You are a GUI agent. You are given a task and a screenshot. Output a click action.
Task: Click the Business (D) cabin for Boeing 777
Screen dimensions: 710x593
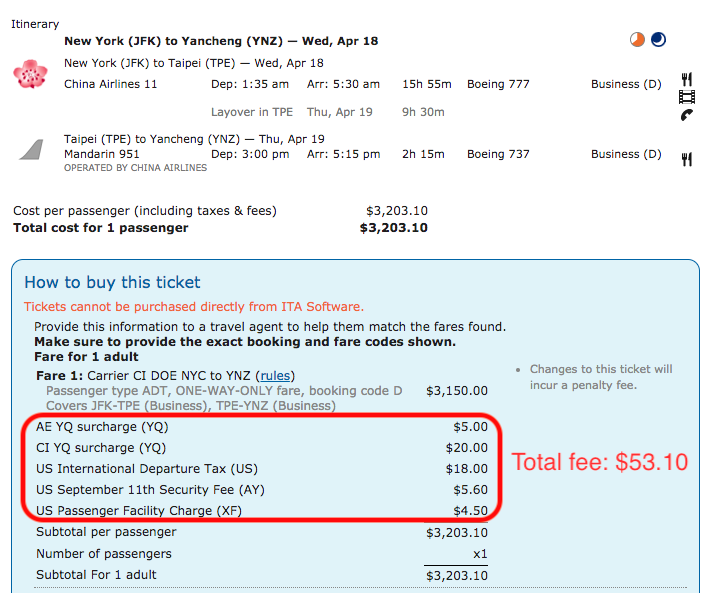point(626,84)
